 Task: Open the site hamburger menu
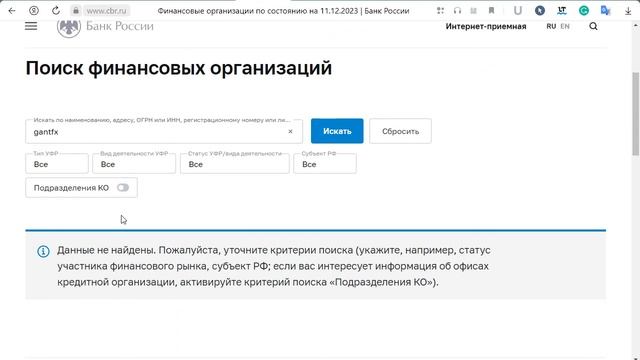(31, 26)
